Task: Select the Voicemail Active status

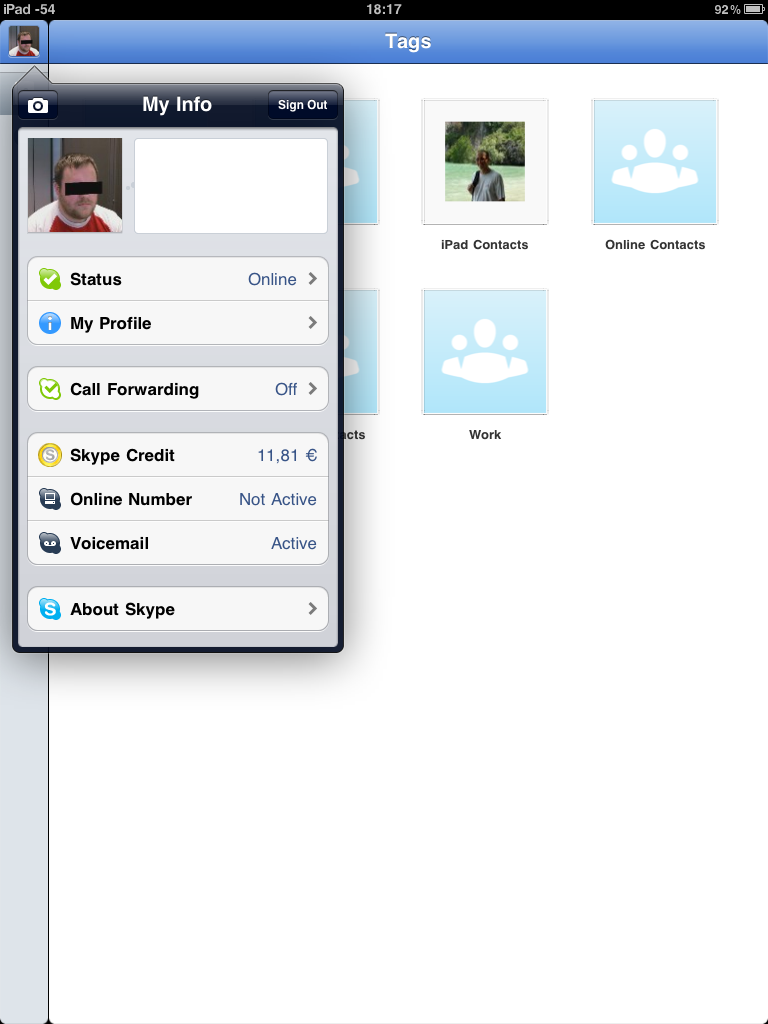Action: coord(293,543)
